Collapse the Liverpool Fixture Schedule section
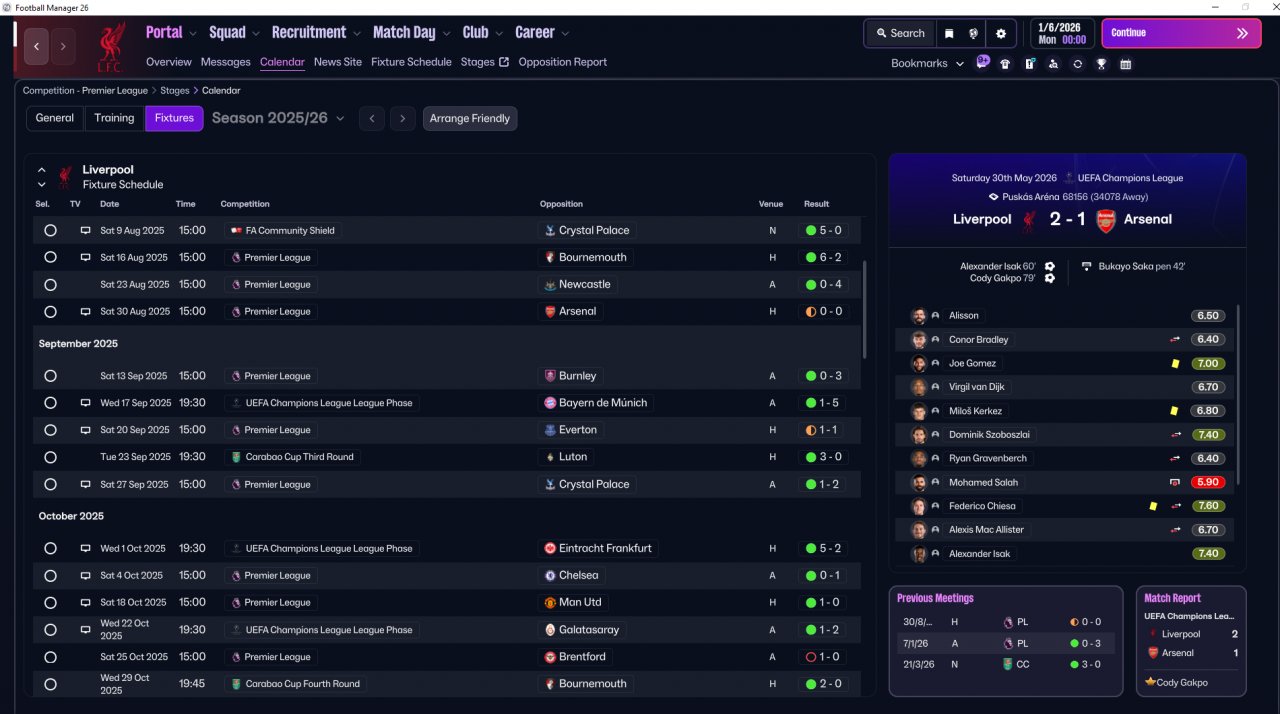 click(42, 170)
